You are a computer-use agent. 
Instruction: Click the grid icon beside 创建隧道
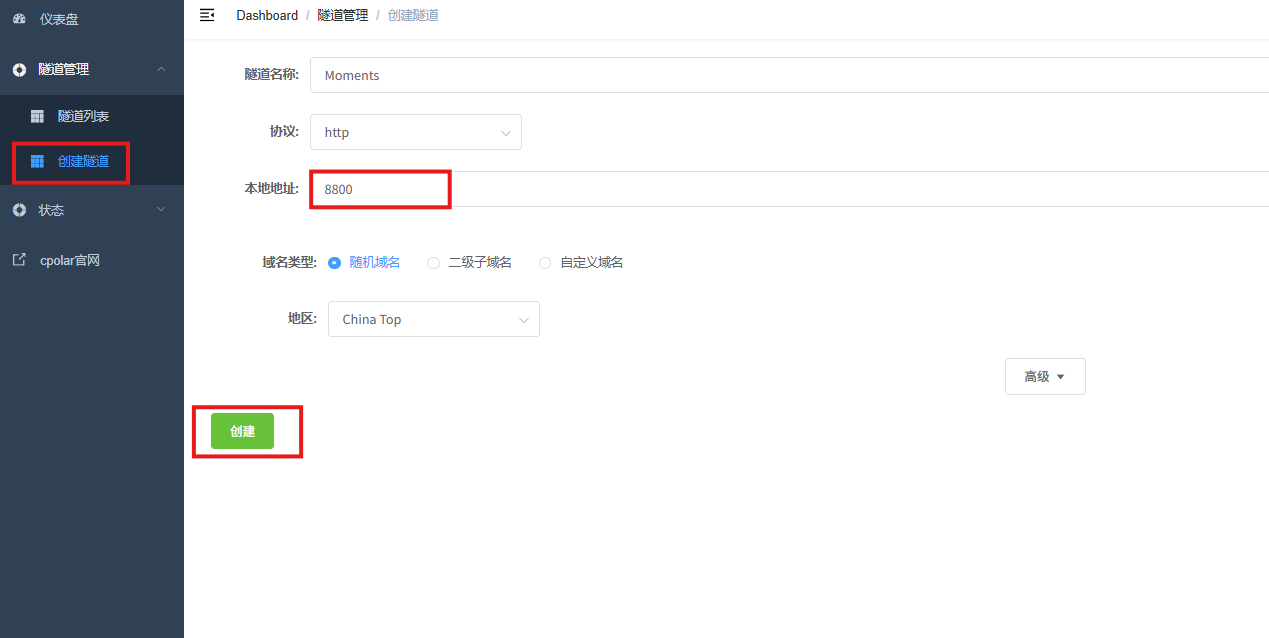pos(37,161)
